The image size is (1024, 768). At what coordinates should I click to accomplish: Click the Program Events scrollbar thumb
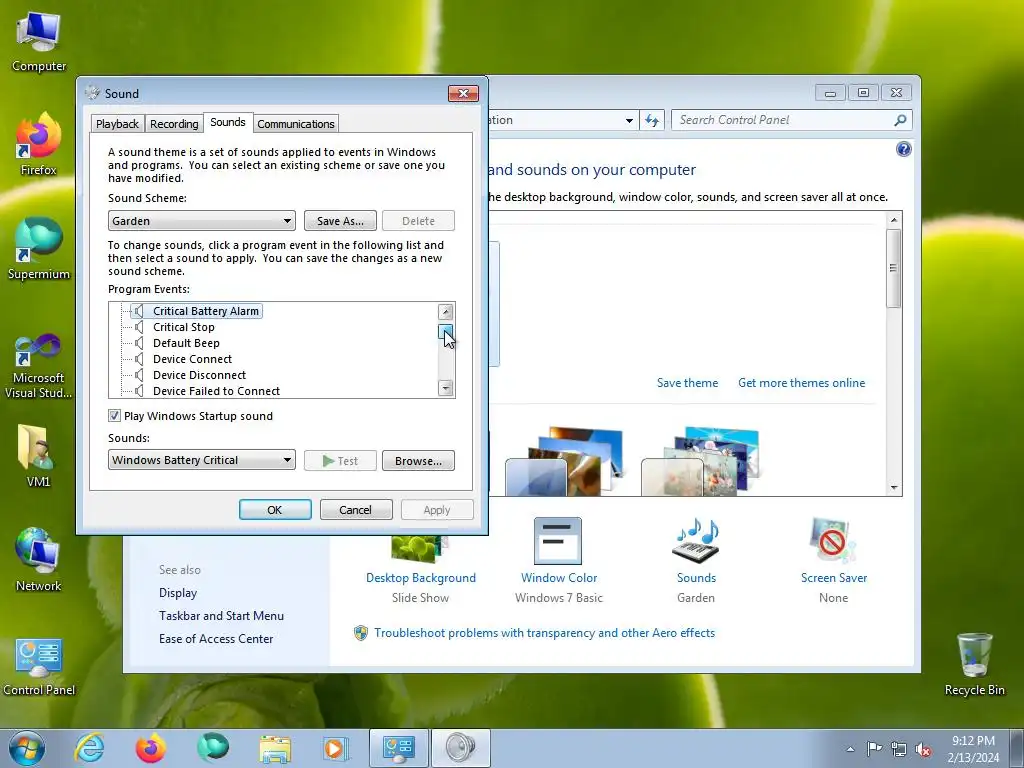[x=445, y=332]
